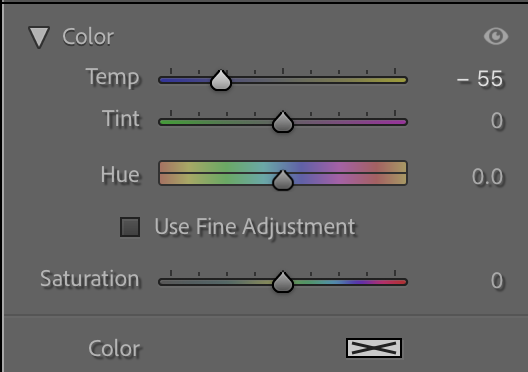Click the Saturation label
528x372 pixels.
pyautogui.click(x=90, y=279)
